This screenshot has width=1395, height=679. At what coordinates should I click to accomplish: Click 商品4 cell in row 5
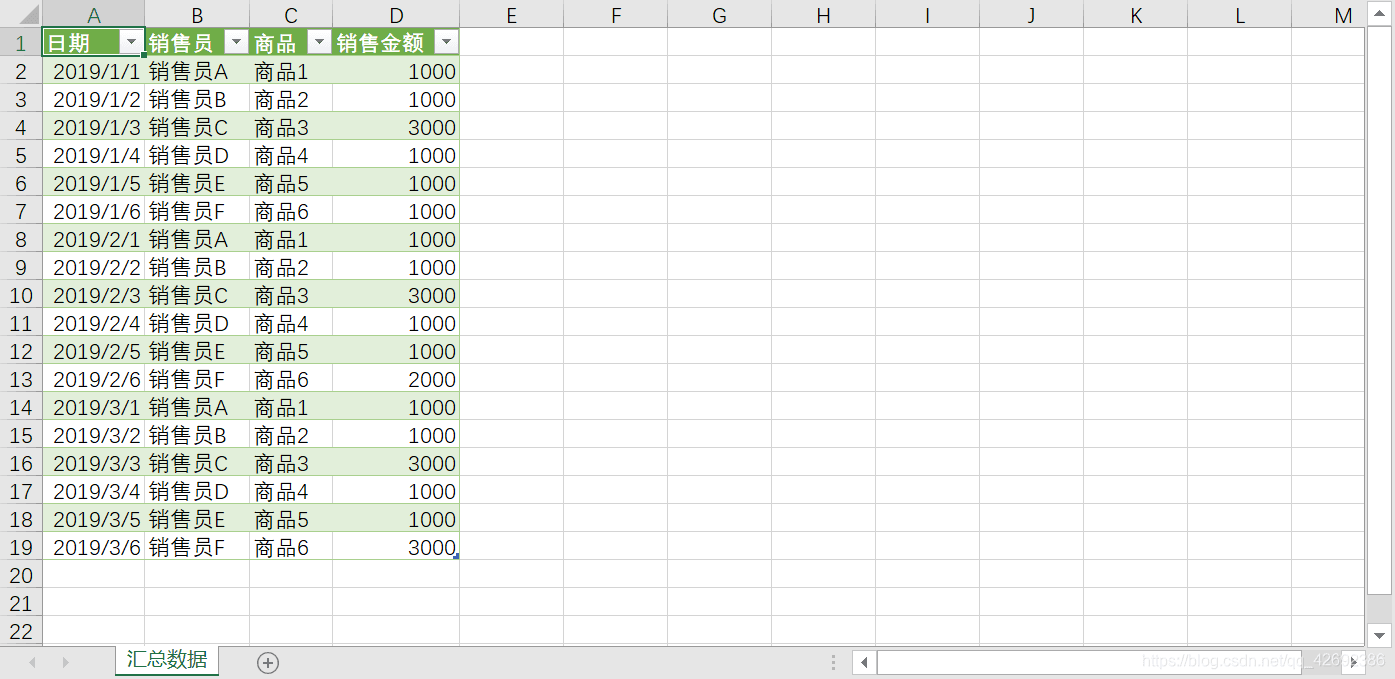[x=291, y=155]
